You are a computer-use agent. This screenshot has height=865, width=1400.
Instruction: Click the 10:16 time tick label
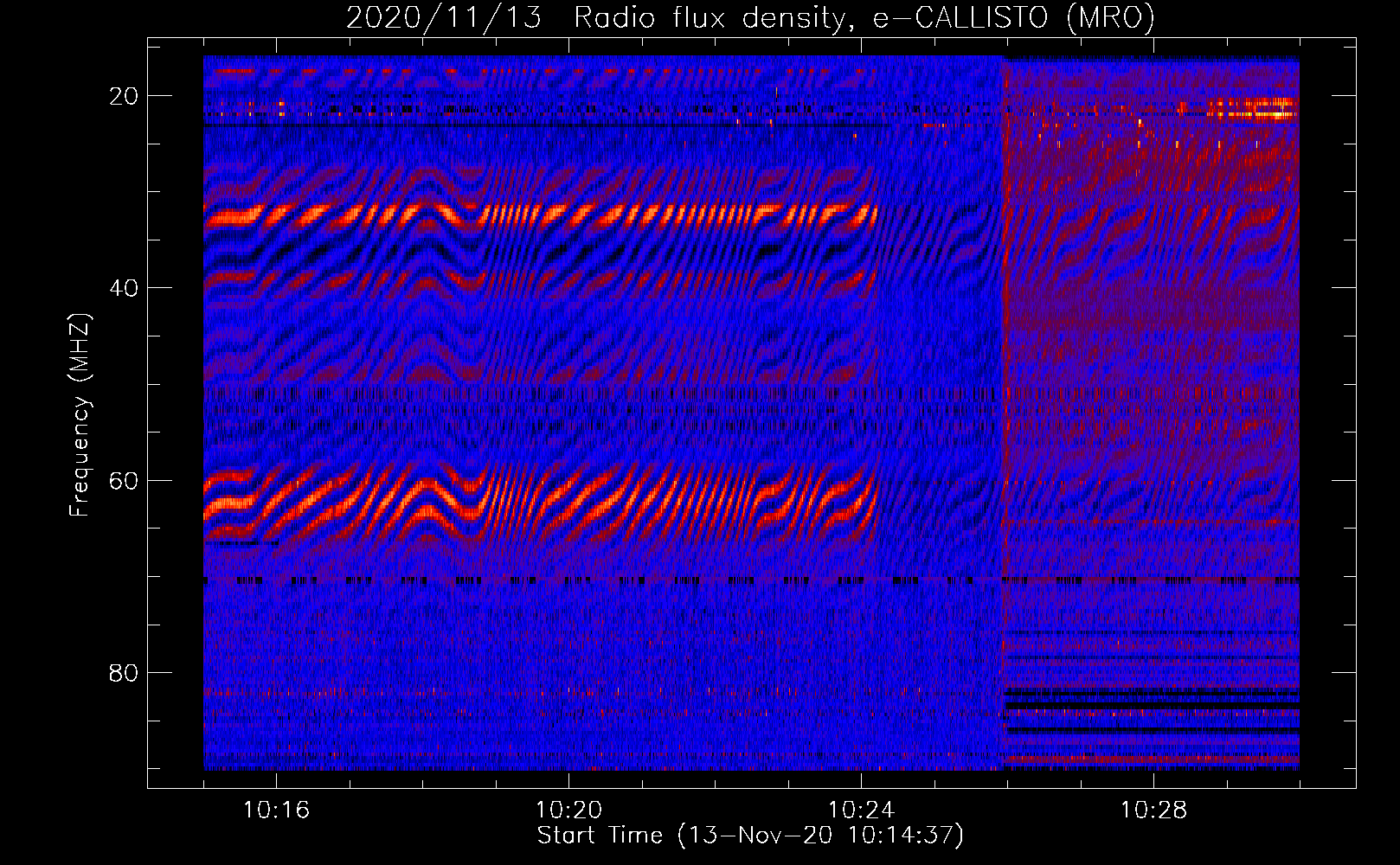[276, 811]
